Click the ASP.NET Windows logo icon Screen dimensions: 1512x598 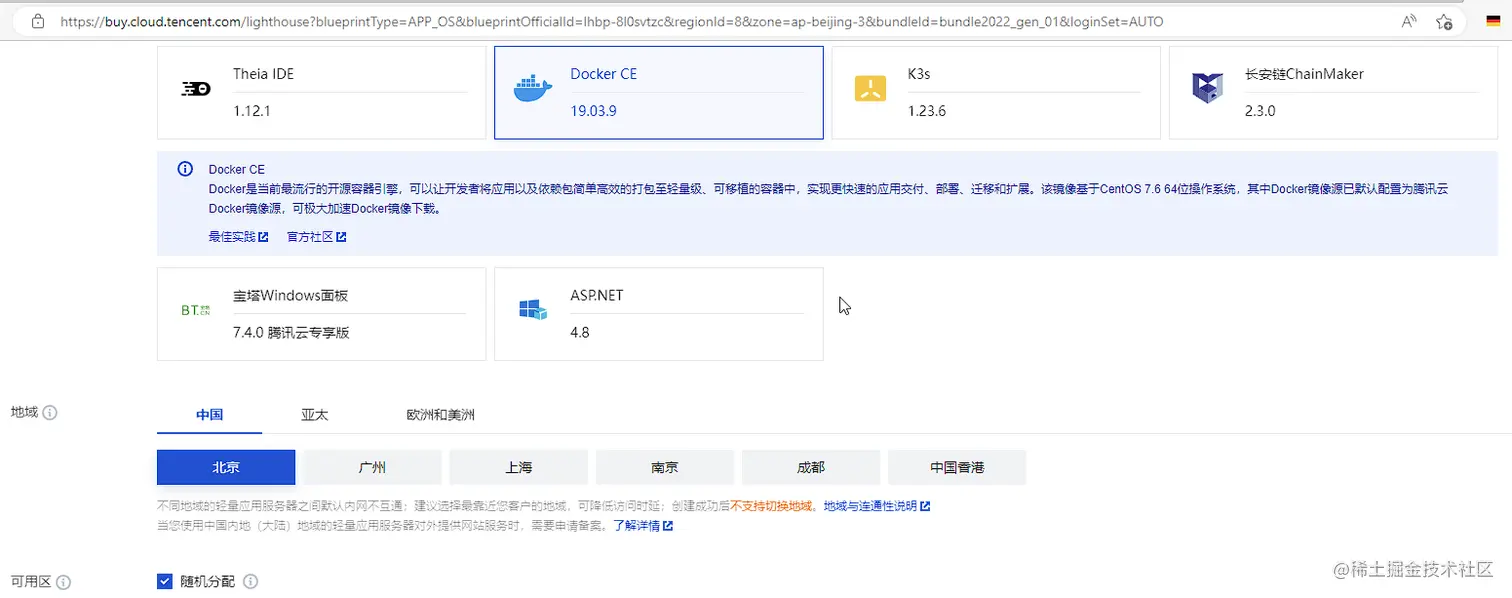tap(532, 310)
